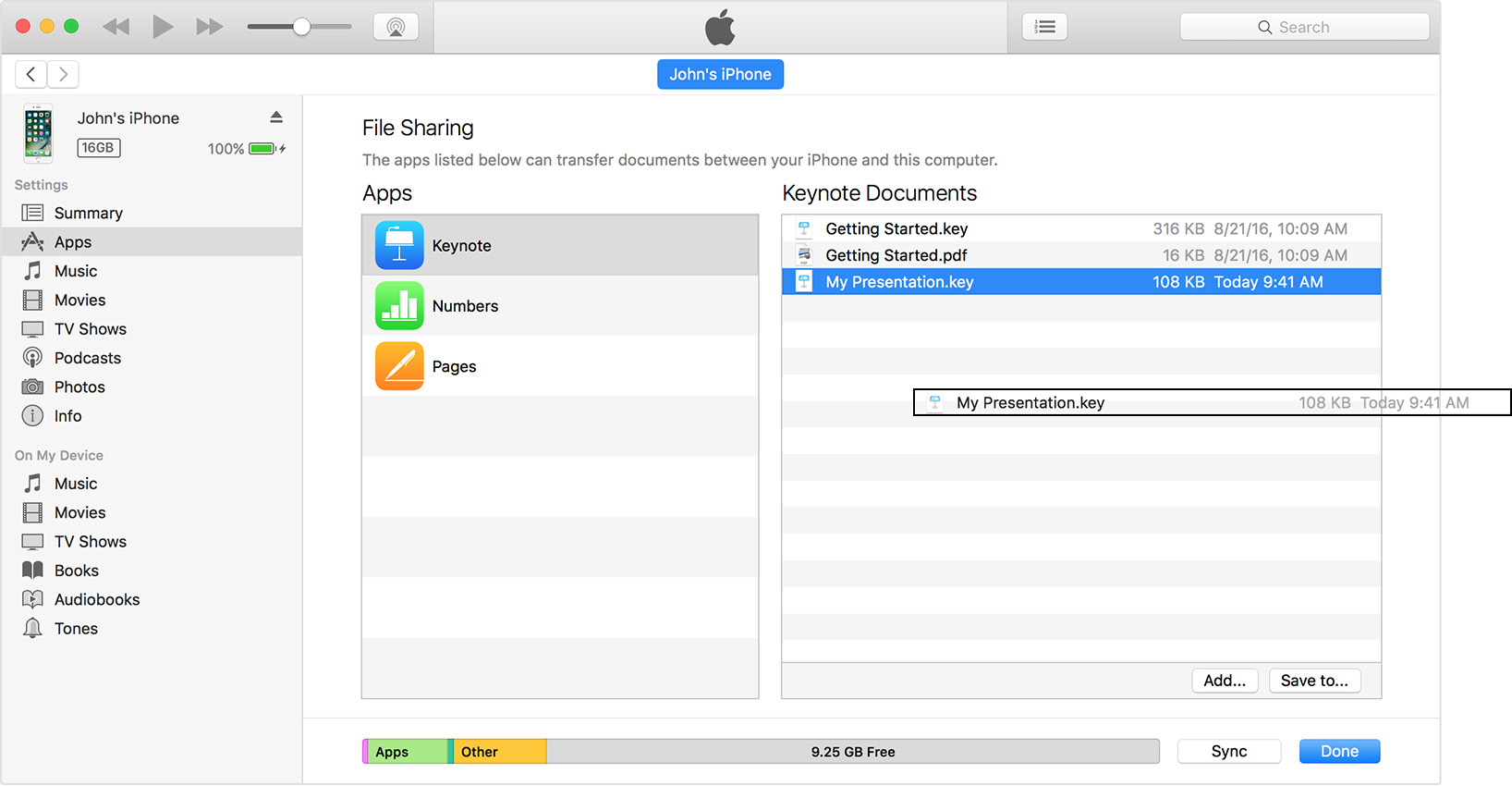1512x786 pixels.
Task: Click the Sync button
Action: tap(1229, 752)
